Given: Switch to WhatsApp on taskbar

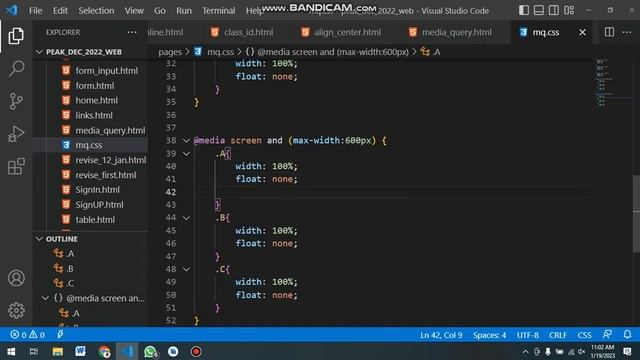Looking at the screenshot, I should pos(150,351).
